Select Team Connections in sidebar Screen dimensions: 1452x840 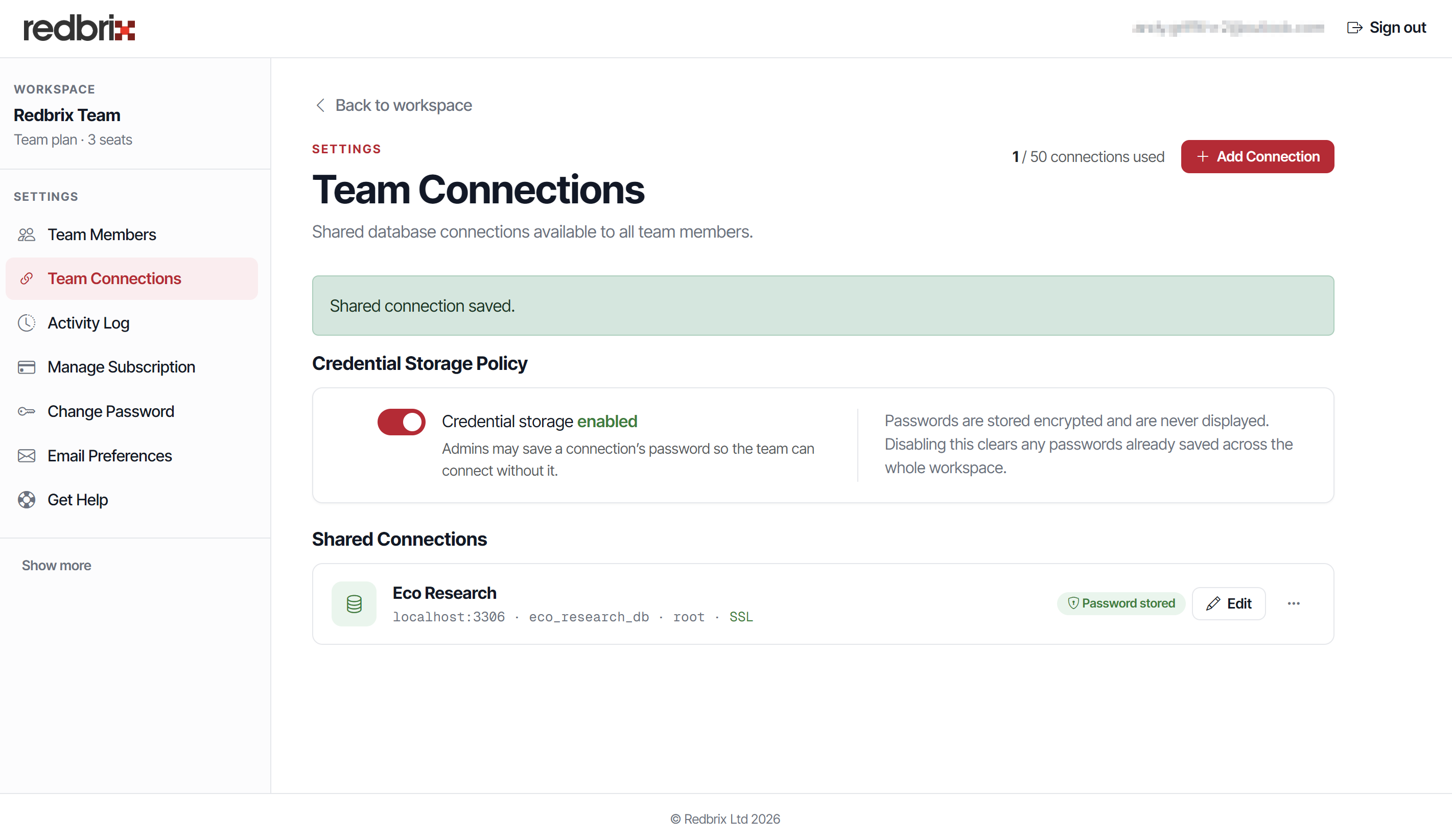point(132,279)
